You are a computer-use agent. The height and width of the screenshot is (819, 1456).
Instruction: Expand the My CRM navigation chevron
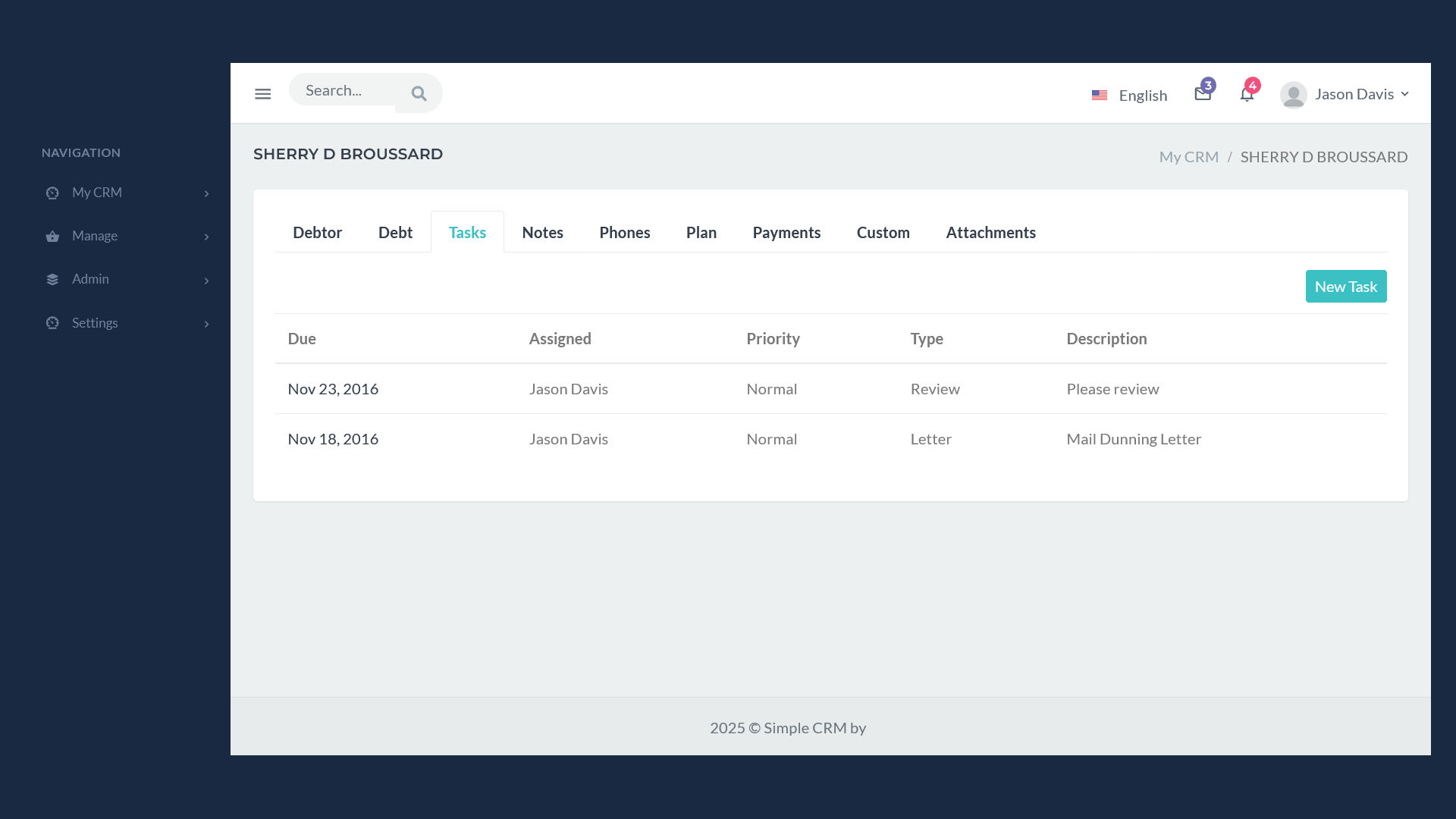(x=206, y=194)
